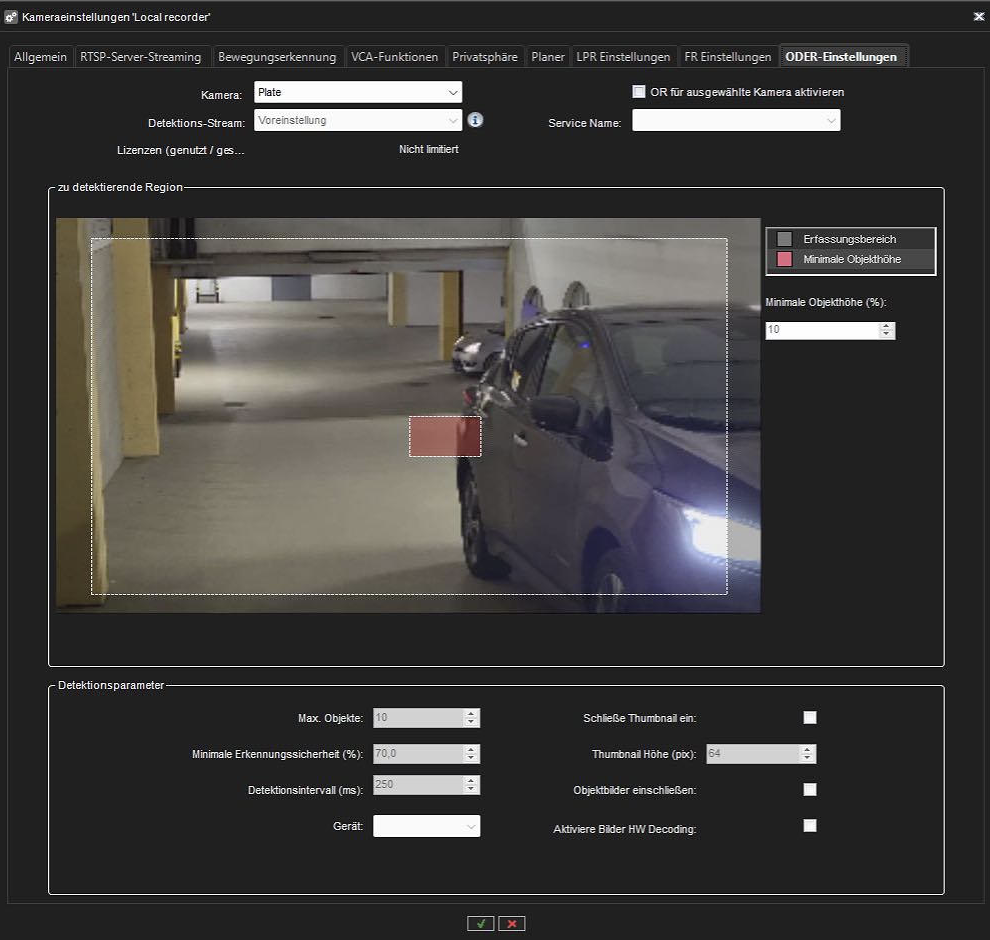Click the Thumbnail Höhe (pix) field
990x940 pixels.
753,754
